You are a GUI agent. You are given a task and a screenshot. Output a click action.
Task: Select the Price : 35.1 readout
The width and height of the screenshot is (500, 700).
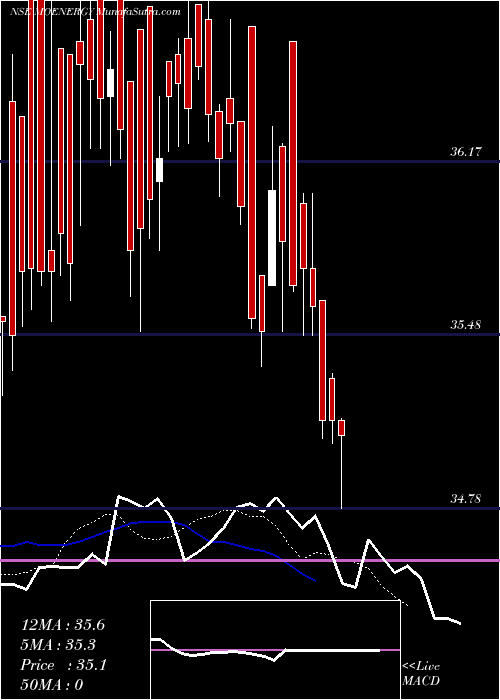(63, 665)
